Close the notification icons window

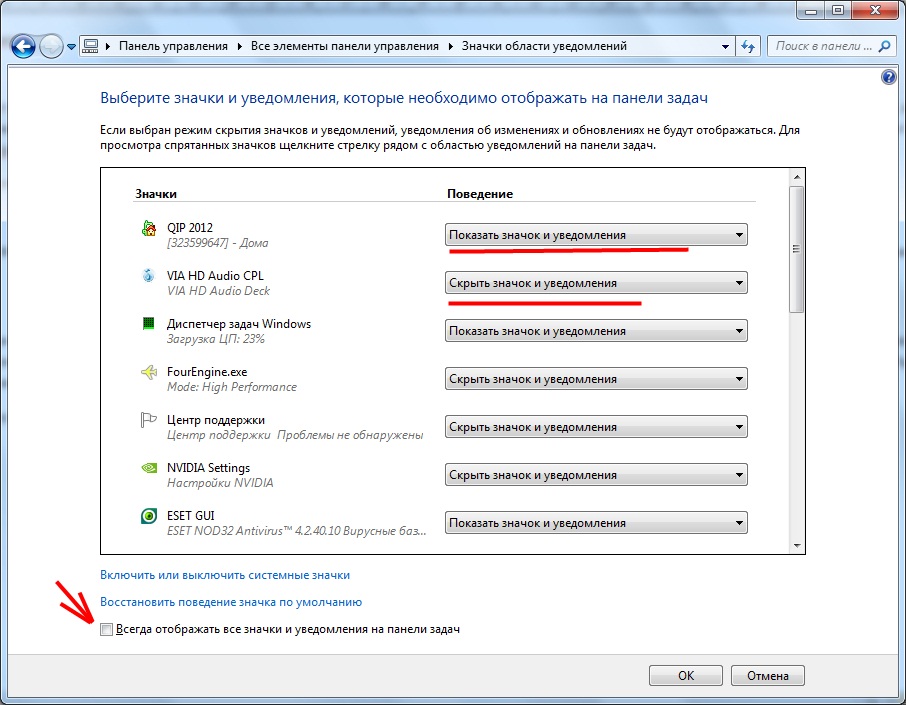[x=875, y=10]
